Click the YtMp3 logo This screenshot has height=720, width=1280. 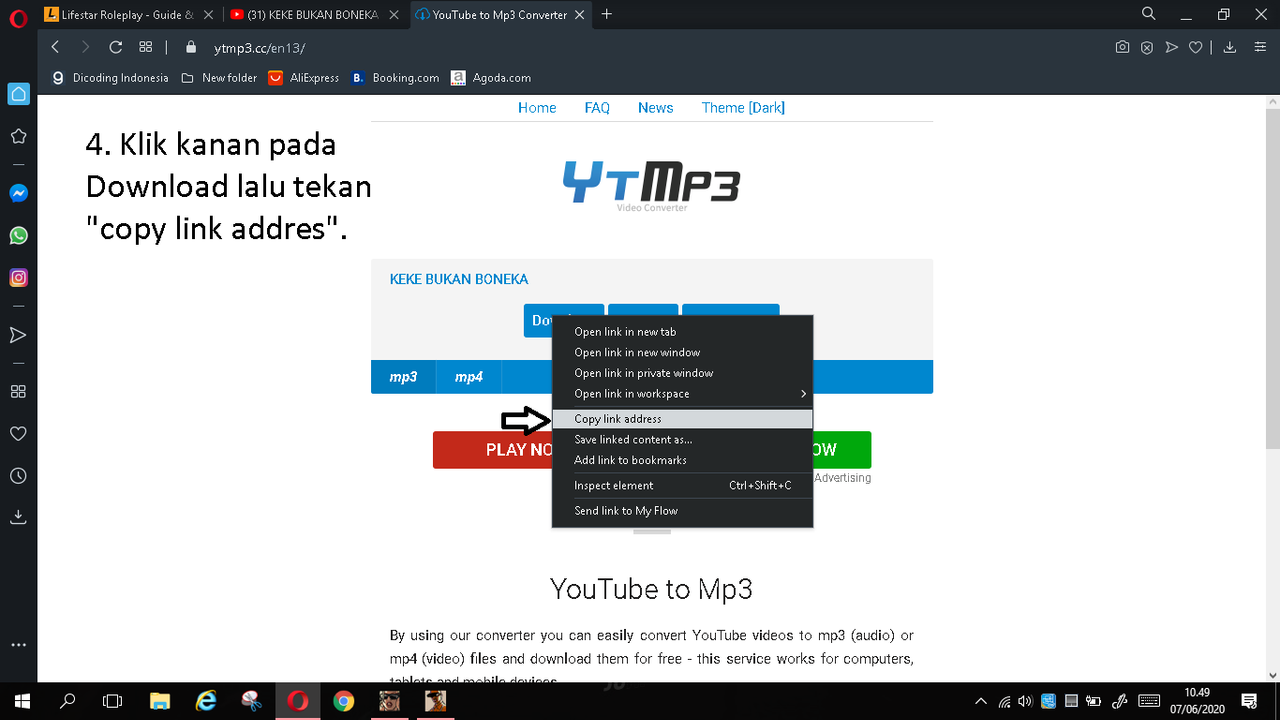pos(651,185)
